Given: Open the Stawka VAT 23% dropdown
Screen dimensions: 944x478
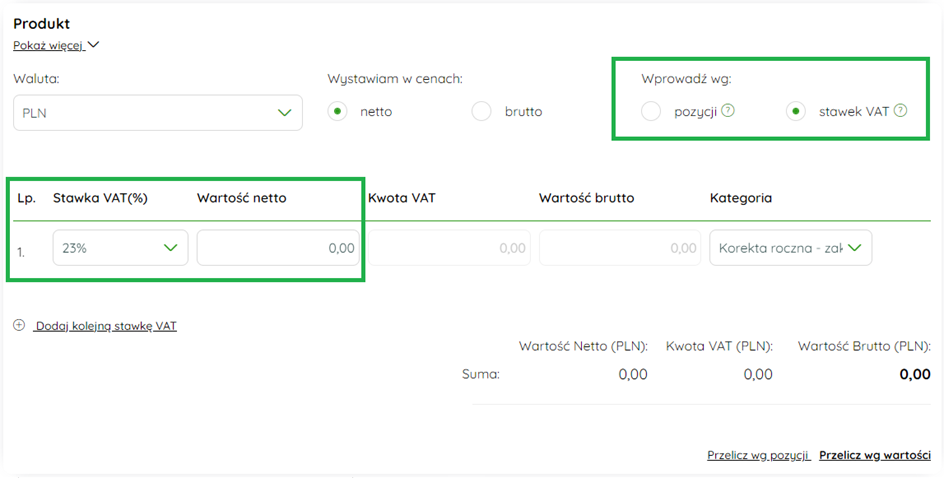Looking at the screenshot, I should click(x=120, y=247).
